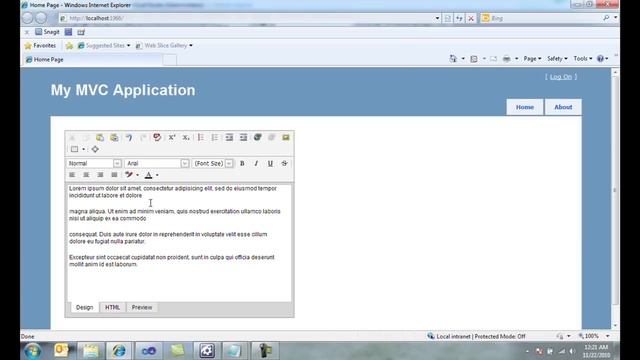This screenshot has height=360, width=640.
Task: Open the Safety menu in IE command bar
Action: point(557,59)
